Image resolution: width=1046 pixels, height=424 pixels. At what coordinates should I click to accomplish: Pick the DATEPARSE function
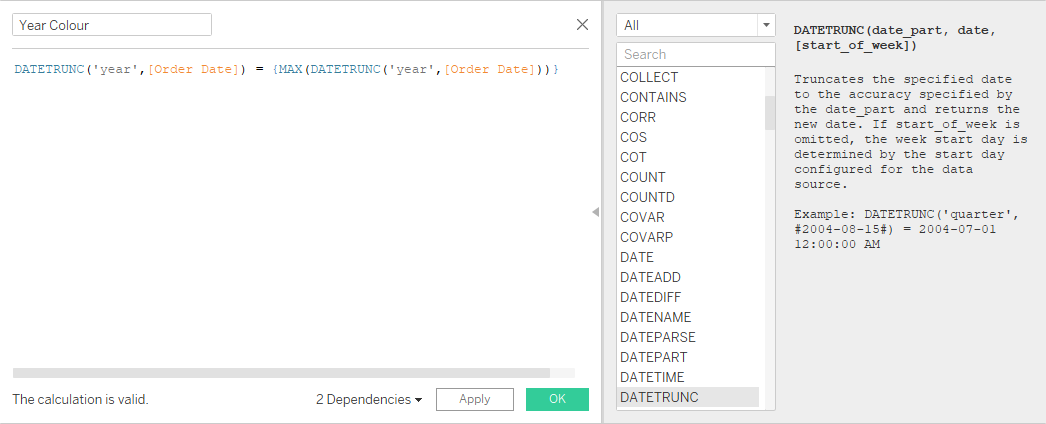657,337
